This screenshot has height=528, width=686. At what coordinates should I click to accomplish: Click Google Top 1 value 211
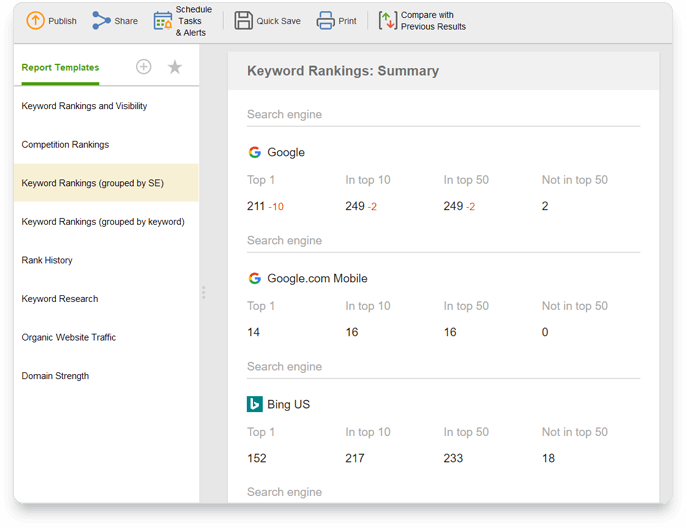point(256,206)
